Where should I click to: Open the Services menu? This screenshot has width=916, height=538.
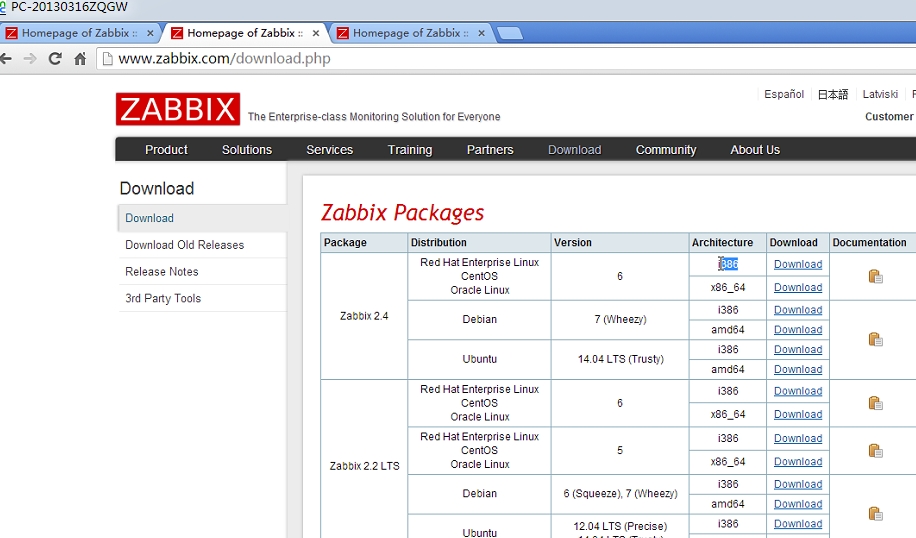tap(329, 150)
